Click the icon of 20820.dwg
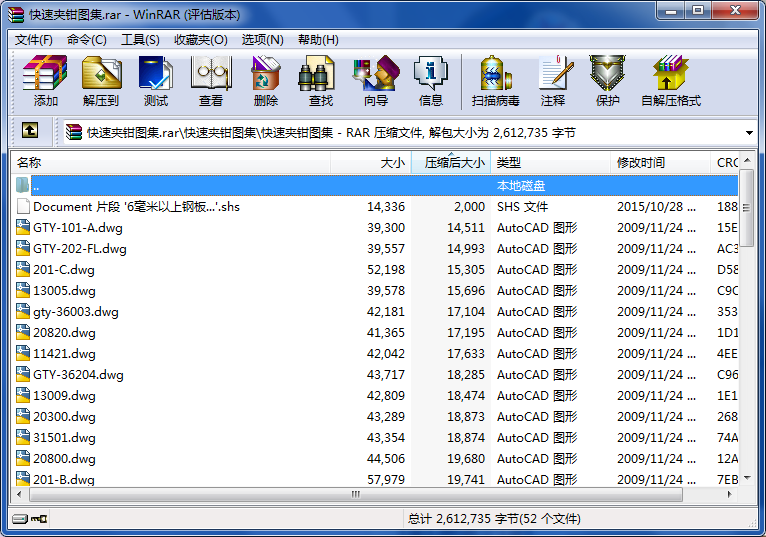 (x=22, y=332)
